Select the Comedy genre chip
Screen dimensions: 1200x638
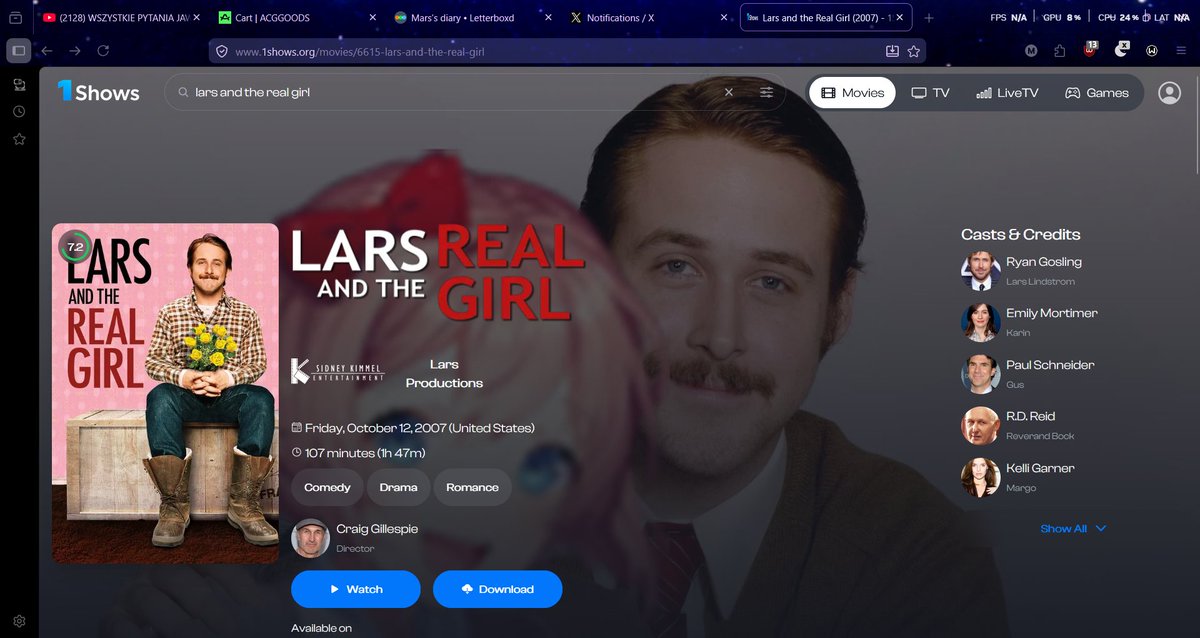327,487
